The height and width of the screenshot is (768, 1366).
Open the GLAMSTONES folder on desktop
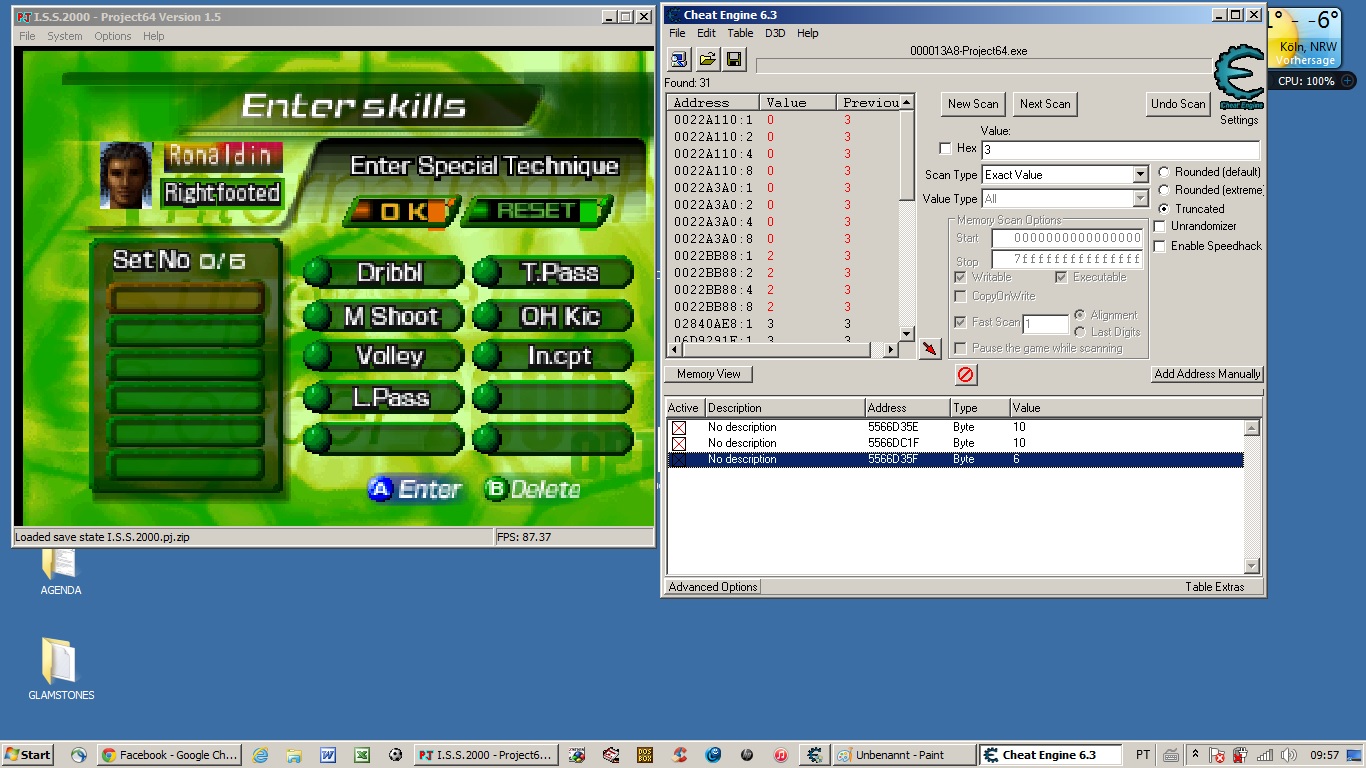click(60, 670)
